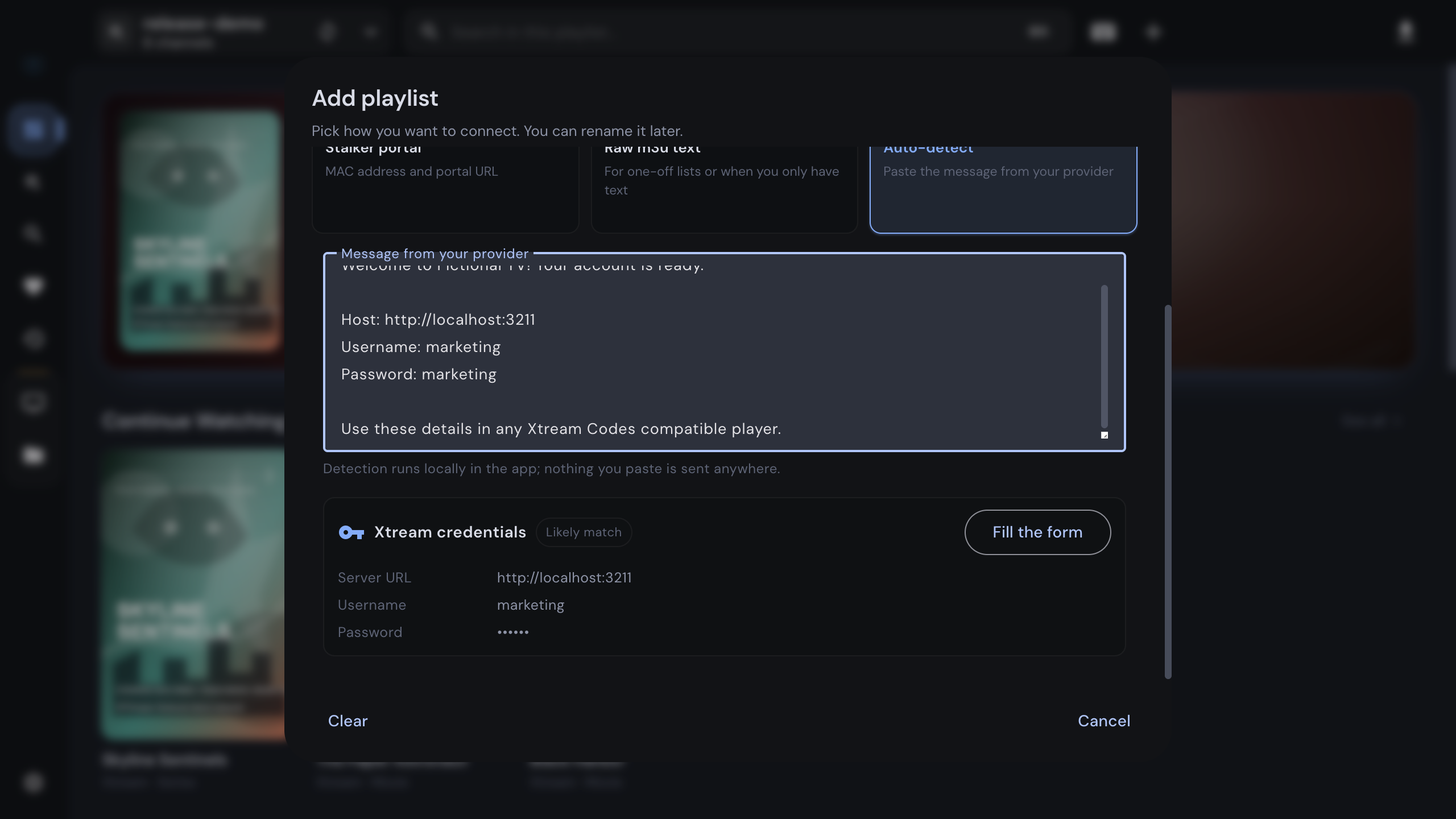
Task: Click the Clear button
Action: (348, 721)
